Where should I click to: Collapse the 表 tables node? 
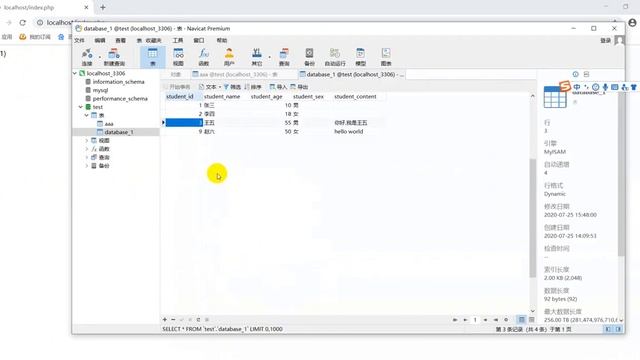pyautogui.click(x=87, y=116)
